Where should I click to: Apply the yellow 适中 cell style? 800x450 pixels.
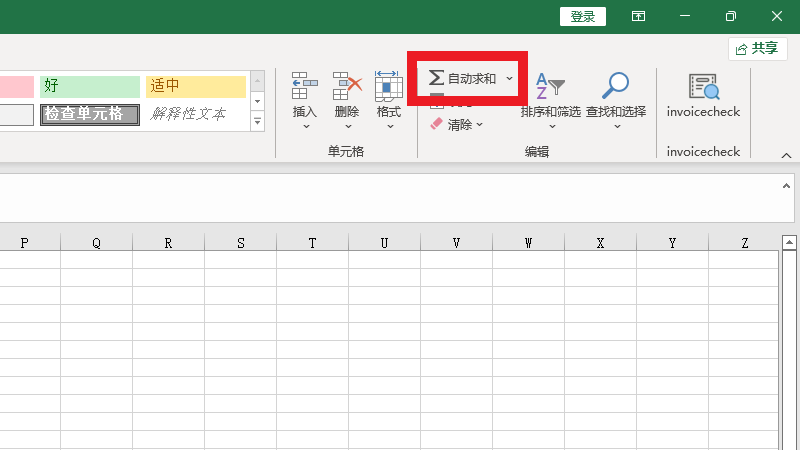[x=195, y=87]
